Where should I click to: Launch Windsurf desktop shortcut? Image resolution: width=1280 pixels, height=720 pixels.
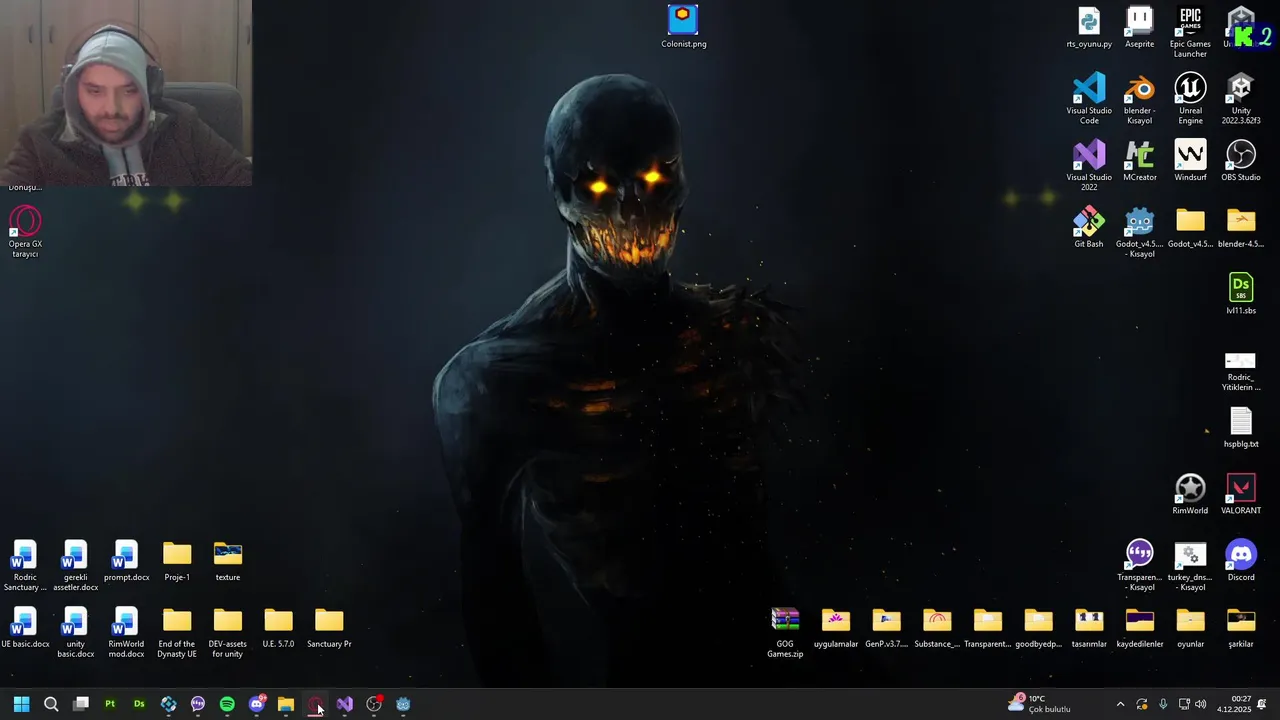click(1190, 160)
